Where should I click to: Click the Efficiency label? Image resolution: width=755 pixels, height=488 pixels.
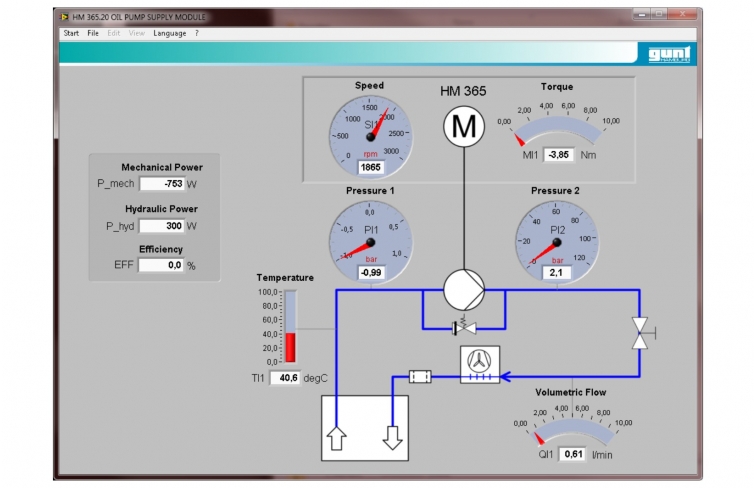[161, 249]
